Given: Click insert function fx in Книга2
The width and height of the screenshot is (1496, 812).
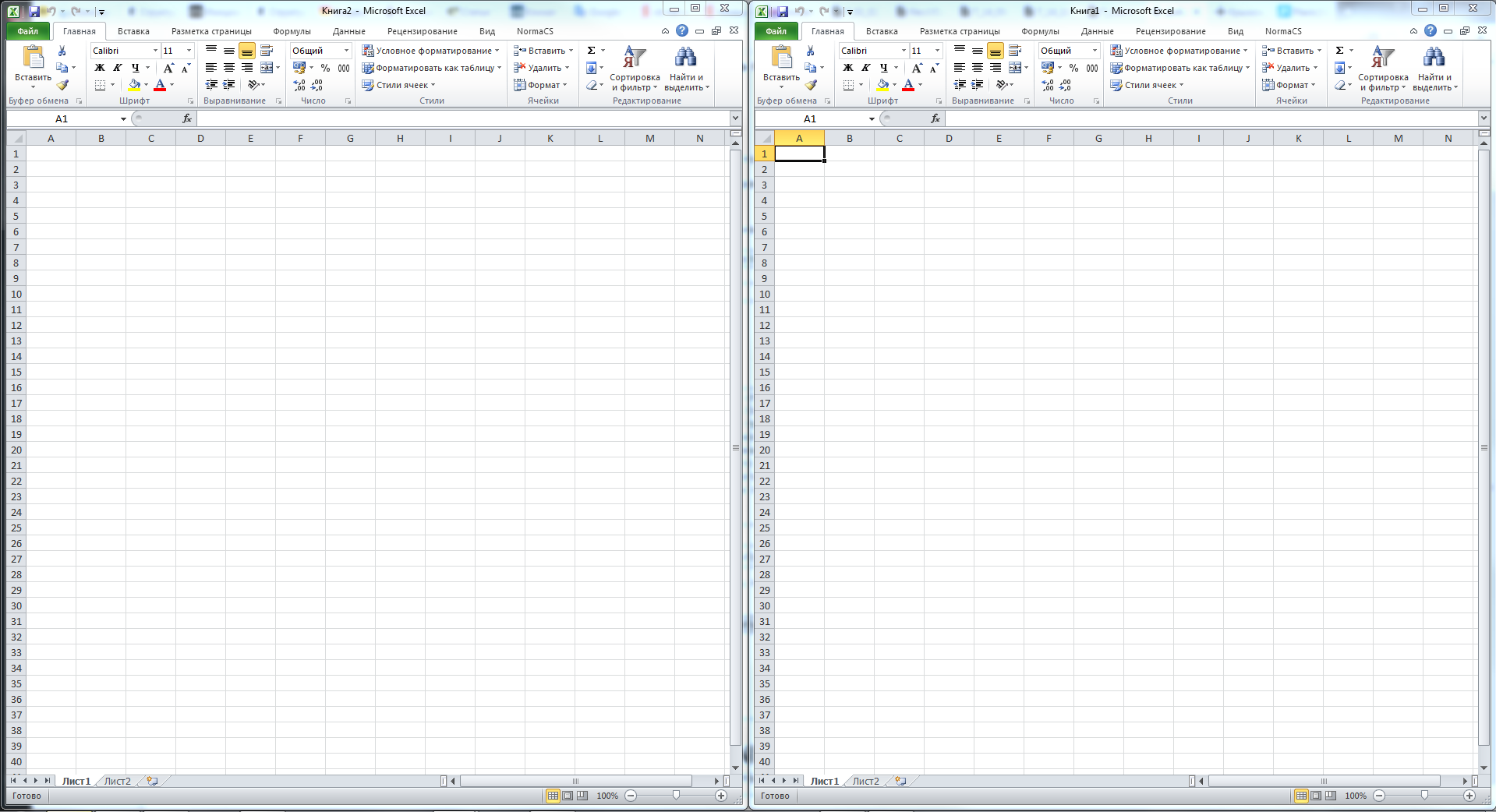Looking at the screenshot, I should coord(187,118).
